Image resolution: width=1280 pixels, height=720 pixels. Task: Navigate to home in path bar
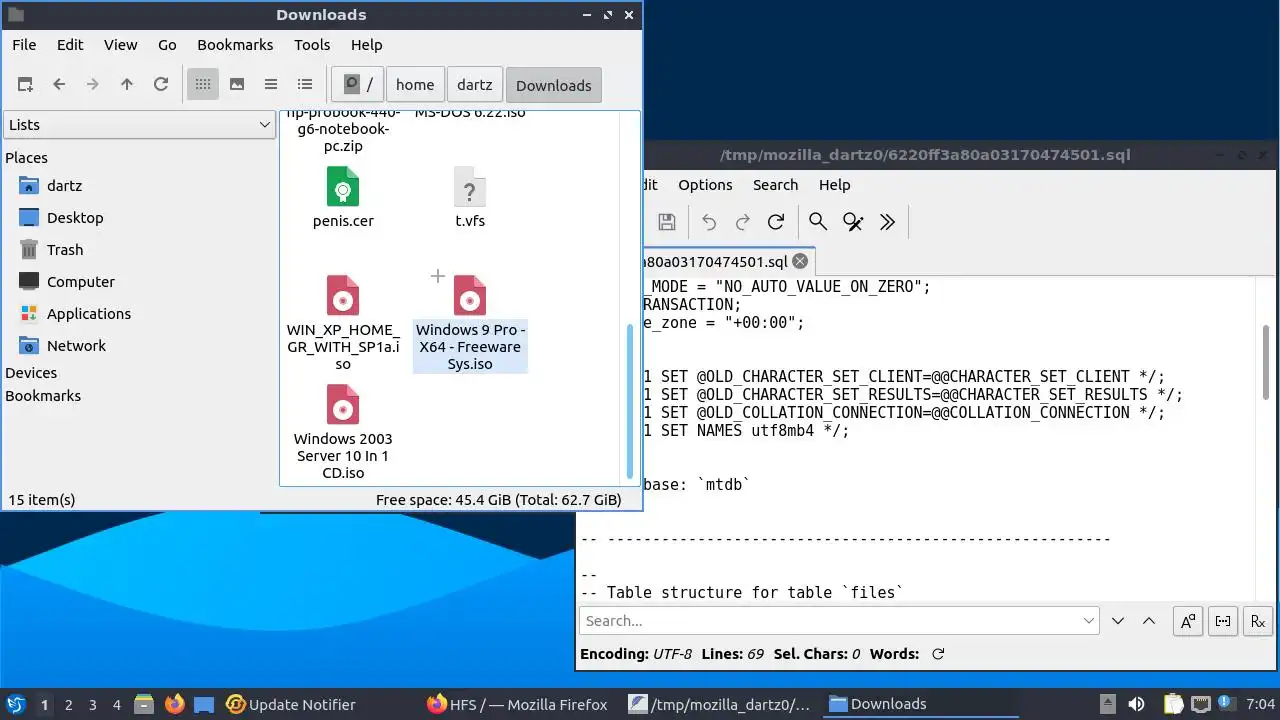click(x=415, y=85)
